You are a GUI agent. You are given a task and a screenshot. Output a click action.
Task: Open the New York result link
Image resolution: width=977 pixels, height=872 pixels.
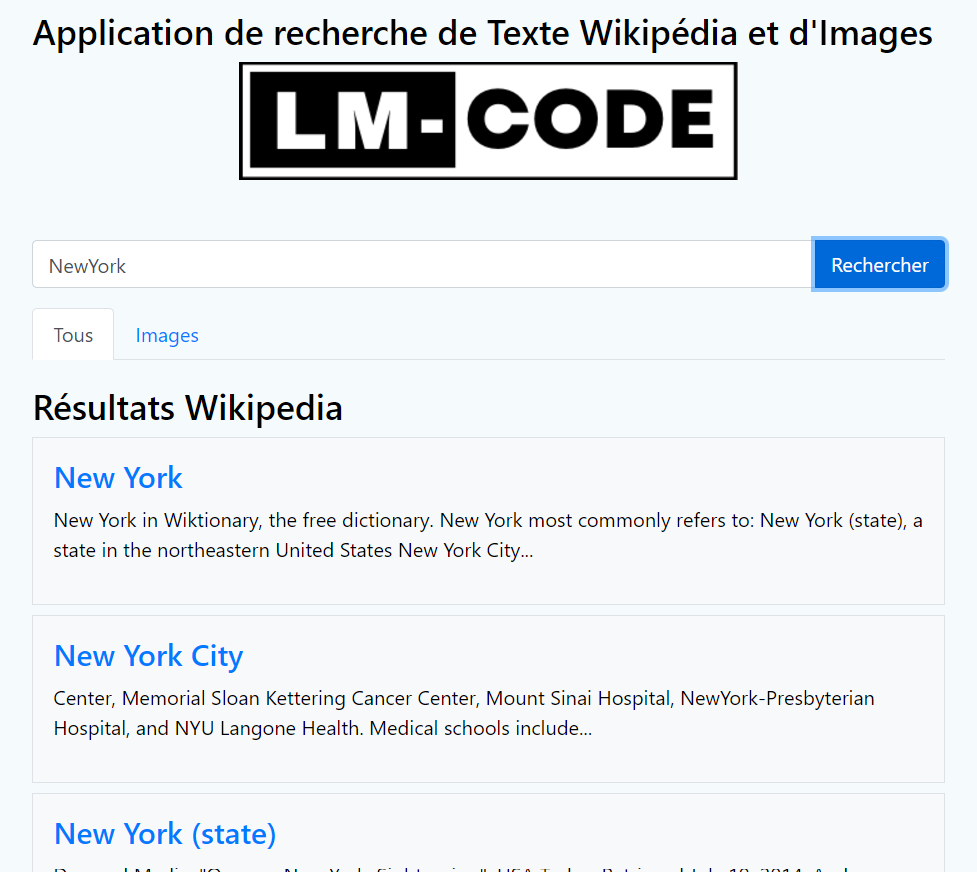(118, 478)
